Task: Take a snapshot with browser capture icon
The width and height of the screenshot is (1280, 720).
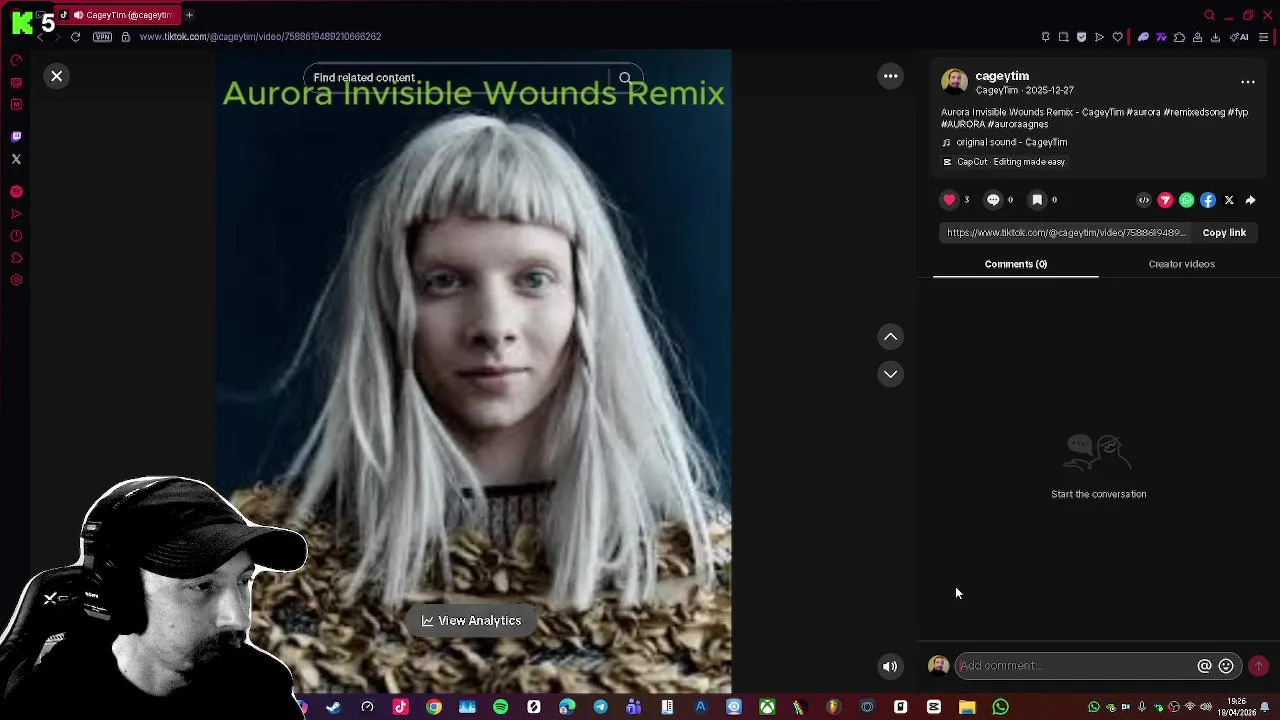Action: point(1063,37)
